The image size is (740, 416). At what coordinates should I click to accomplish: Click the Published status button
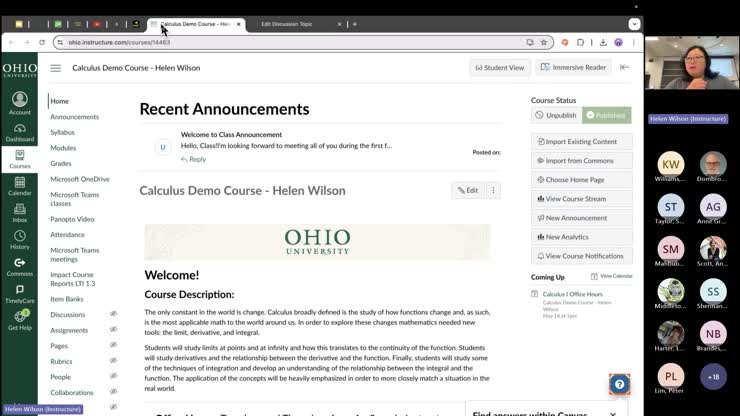606,115
